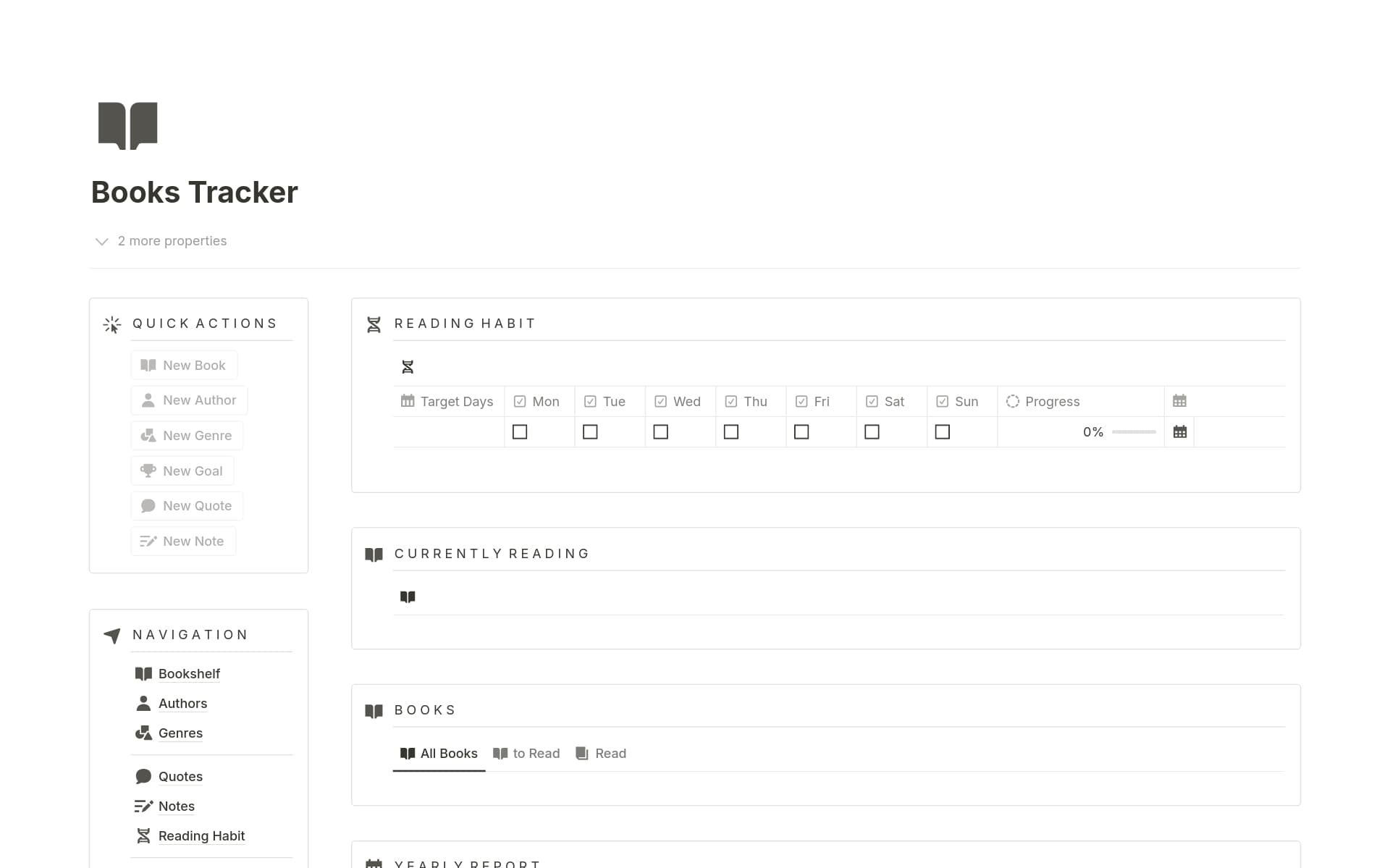Open the Bookshelf link
Image resolution: width=1390 pixels, height=868 pixels.
pyautogui.click(x=189, y=673)
